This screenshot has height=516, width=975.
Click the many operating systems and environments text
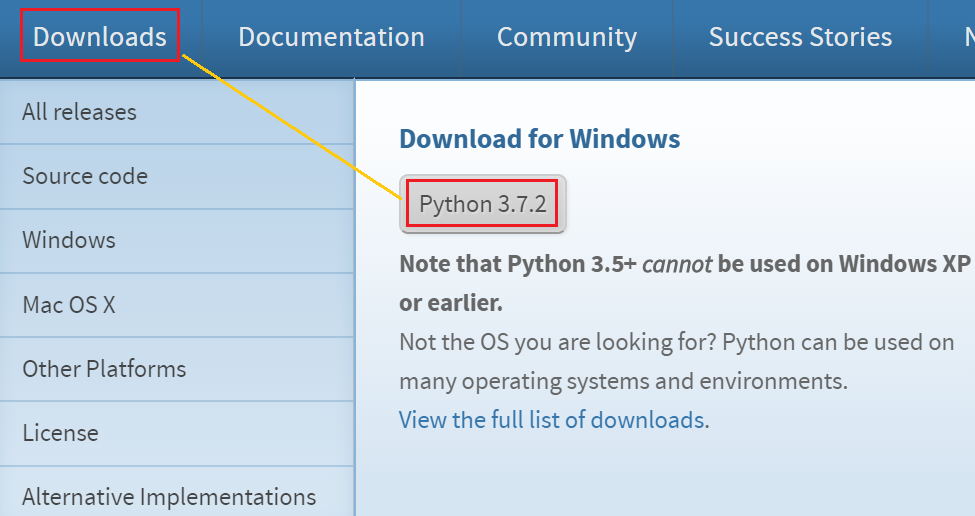point(622,381)
